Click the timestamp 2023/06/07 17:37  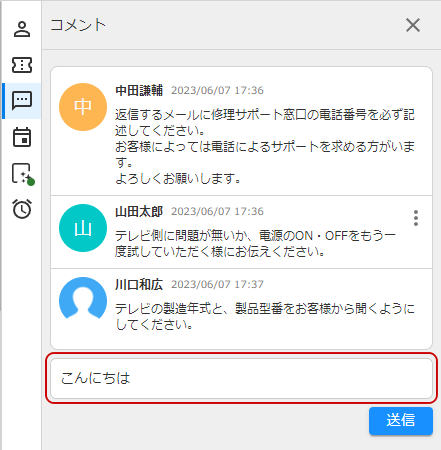[x=217, y=284]
